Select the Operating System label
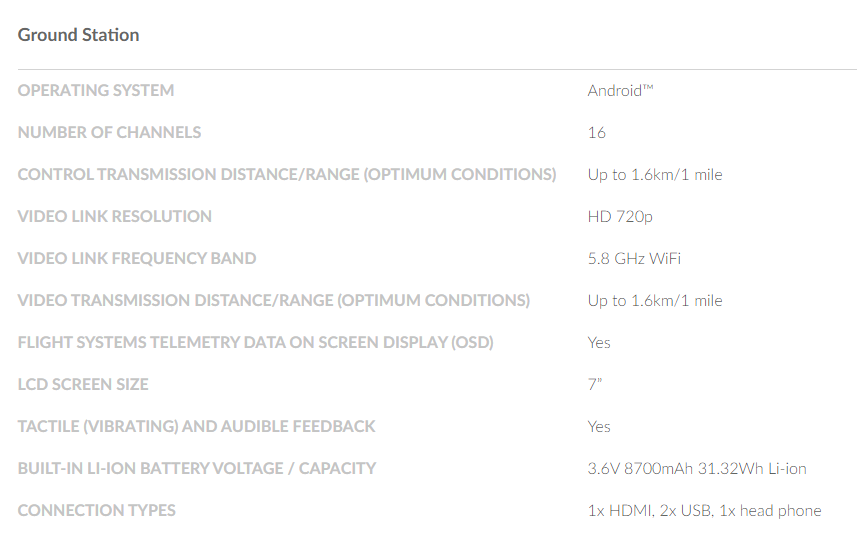 96,90
